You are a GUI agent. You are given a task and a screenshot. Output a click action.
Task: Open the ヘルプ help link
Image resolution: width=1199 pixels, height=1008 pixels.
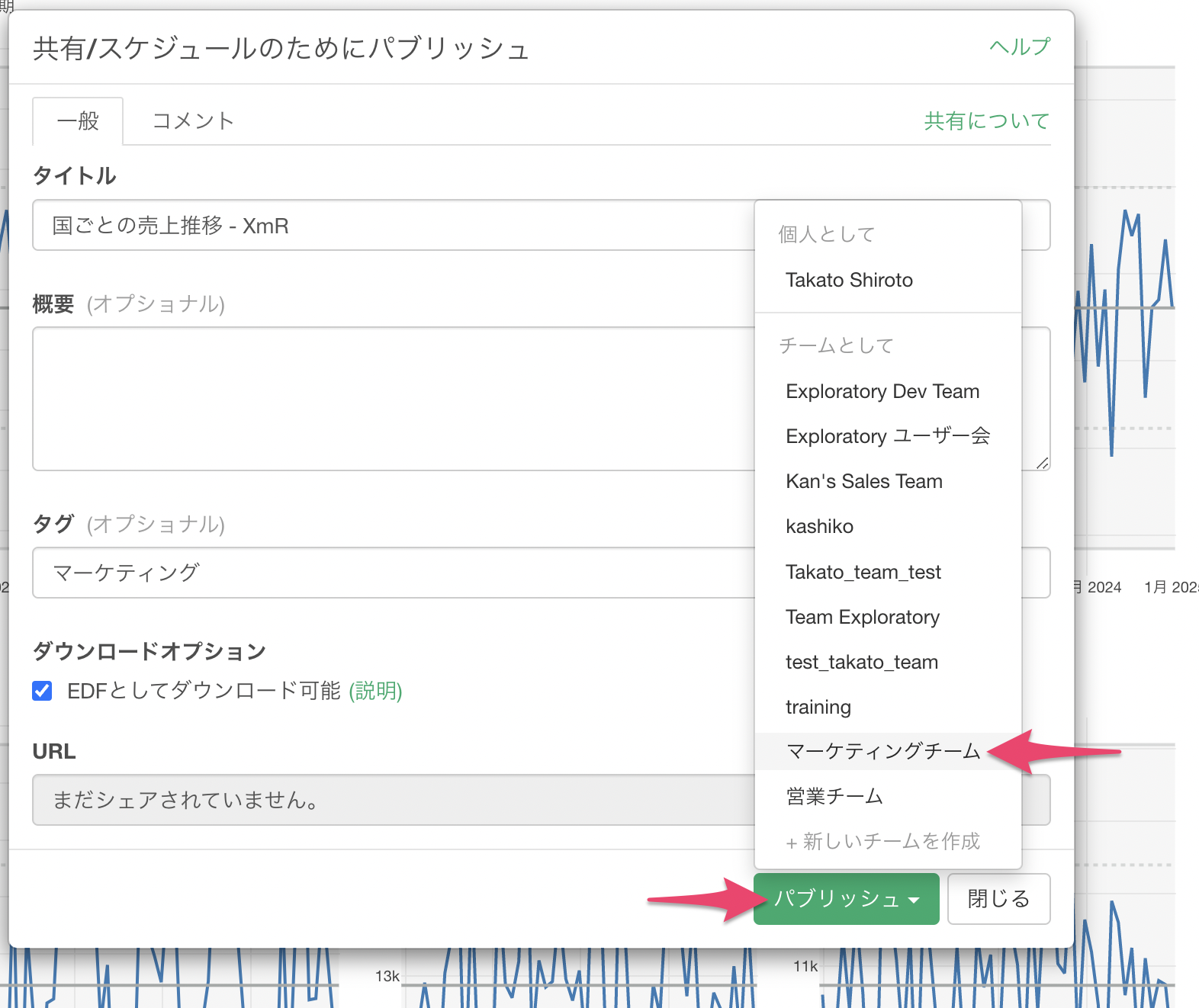(1019, 47)
